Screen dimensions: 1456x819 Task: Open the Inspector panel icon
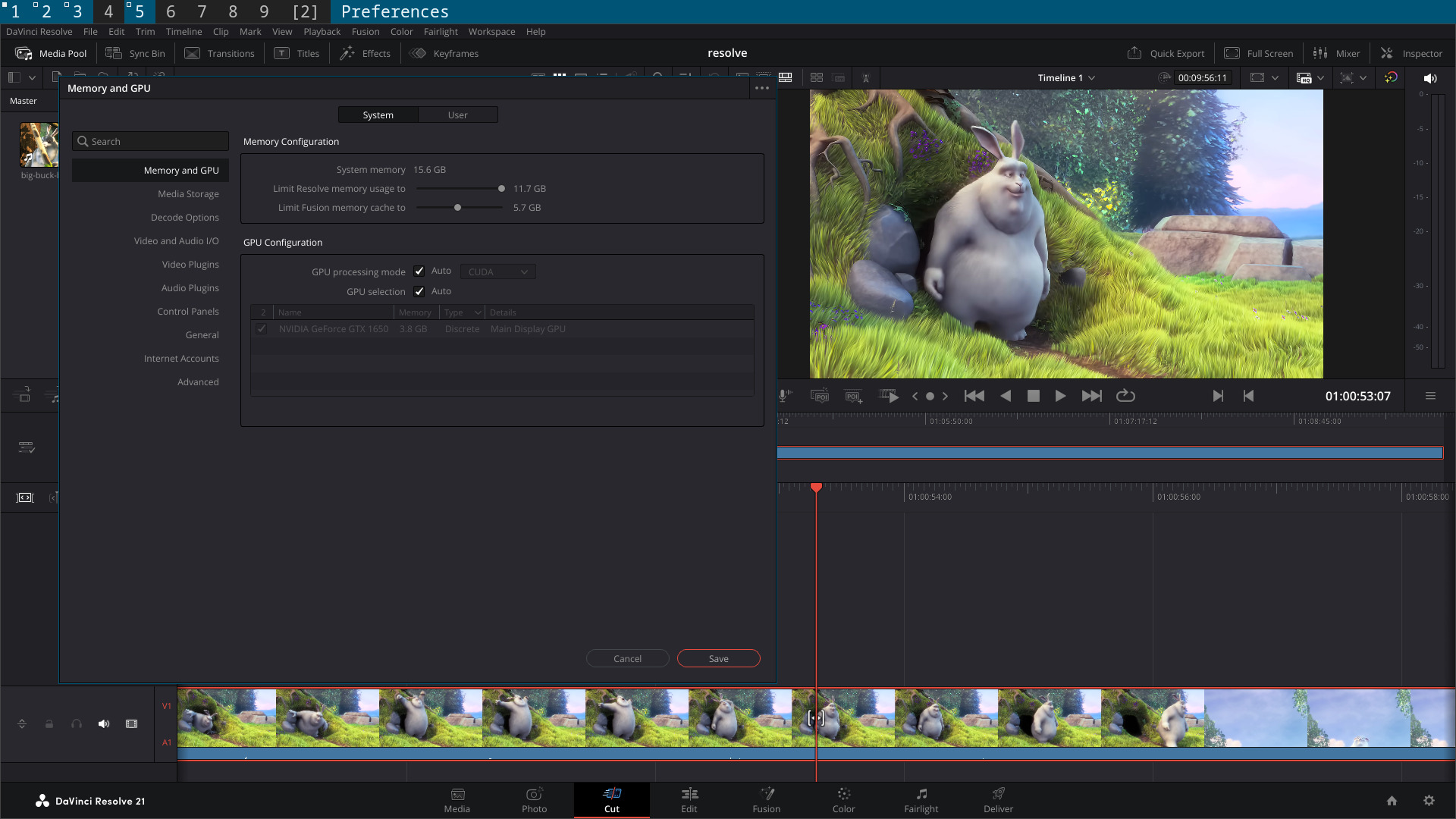click(x=1386, y=53)
